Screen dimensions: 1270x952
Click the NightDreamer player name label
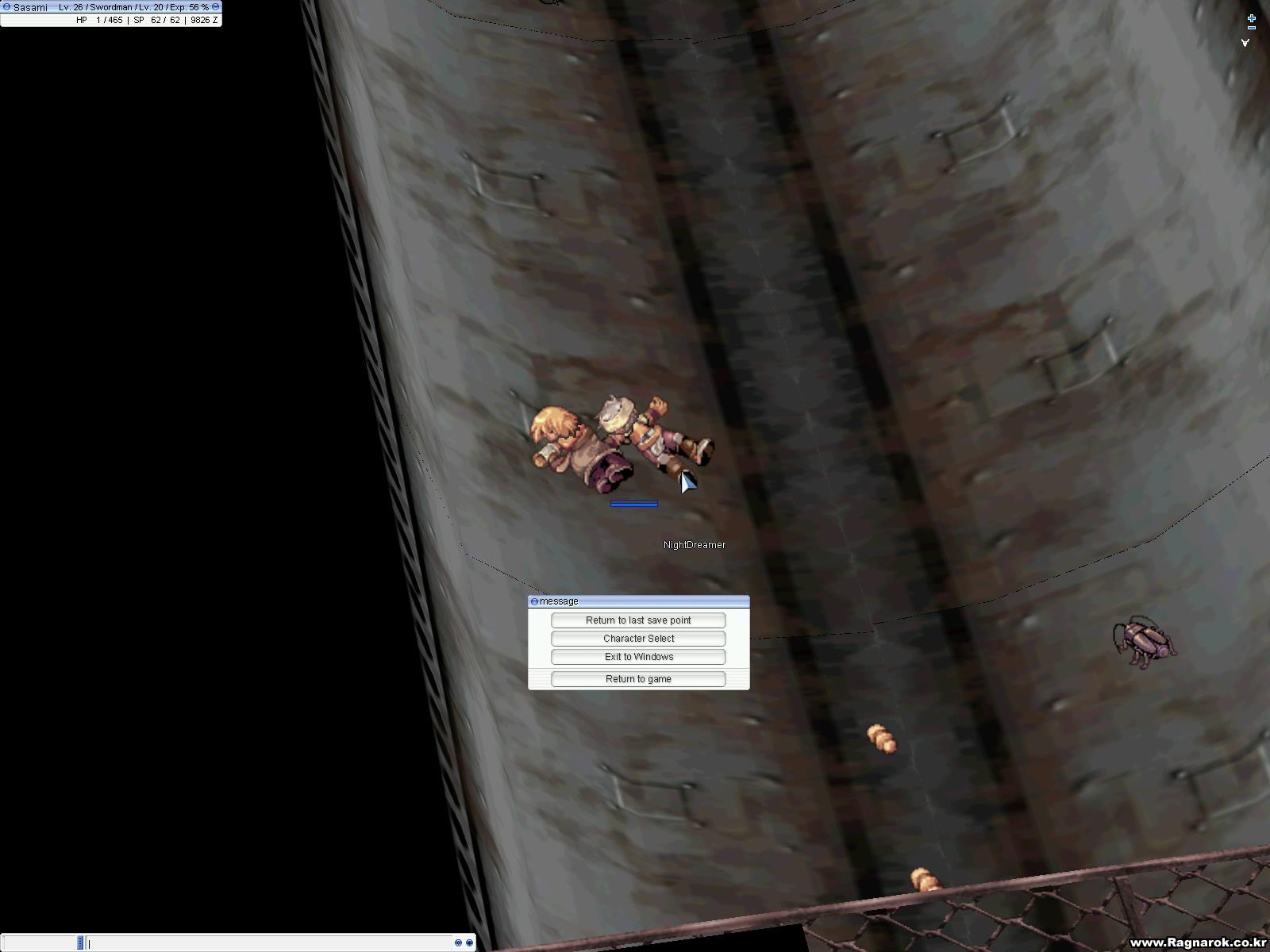tap(695, 545)
